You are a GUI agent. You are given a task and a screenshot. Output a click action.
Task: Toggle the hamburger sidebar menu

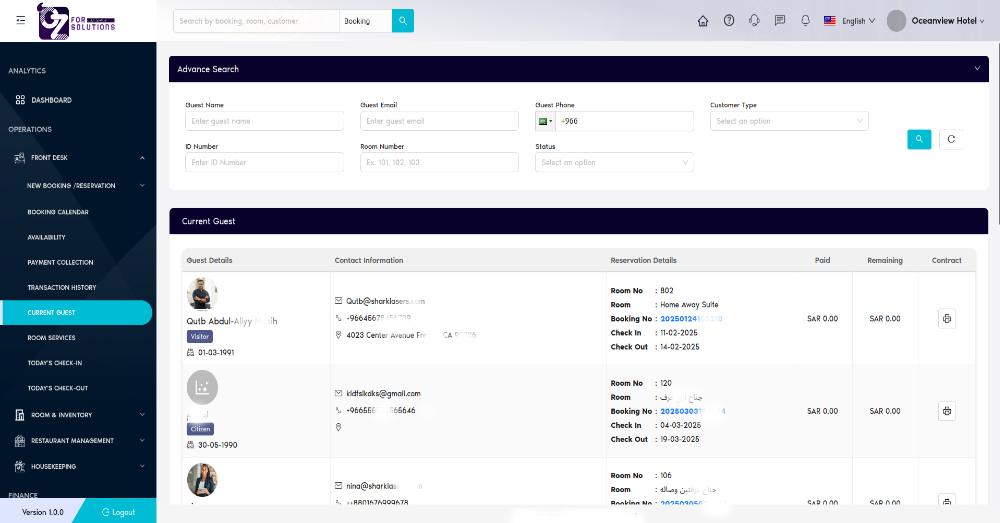click(x=21, y=20)
